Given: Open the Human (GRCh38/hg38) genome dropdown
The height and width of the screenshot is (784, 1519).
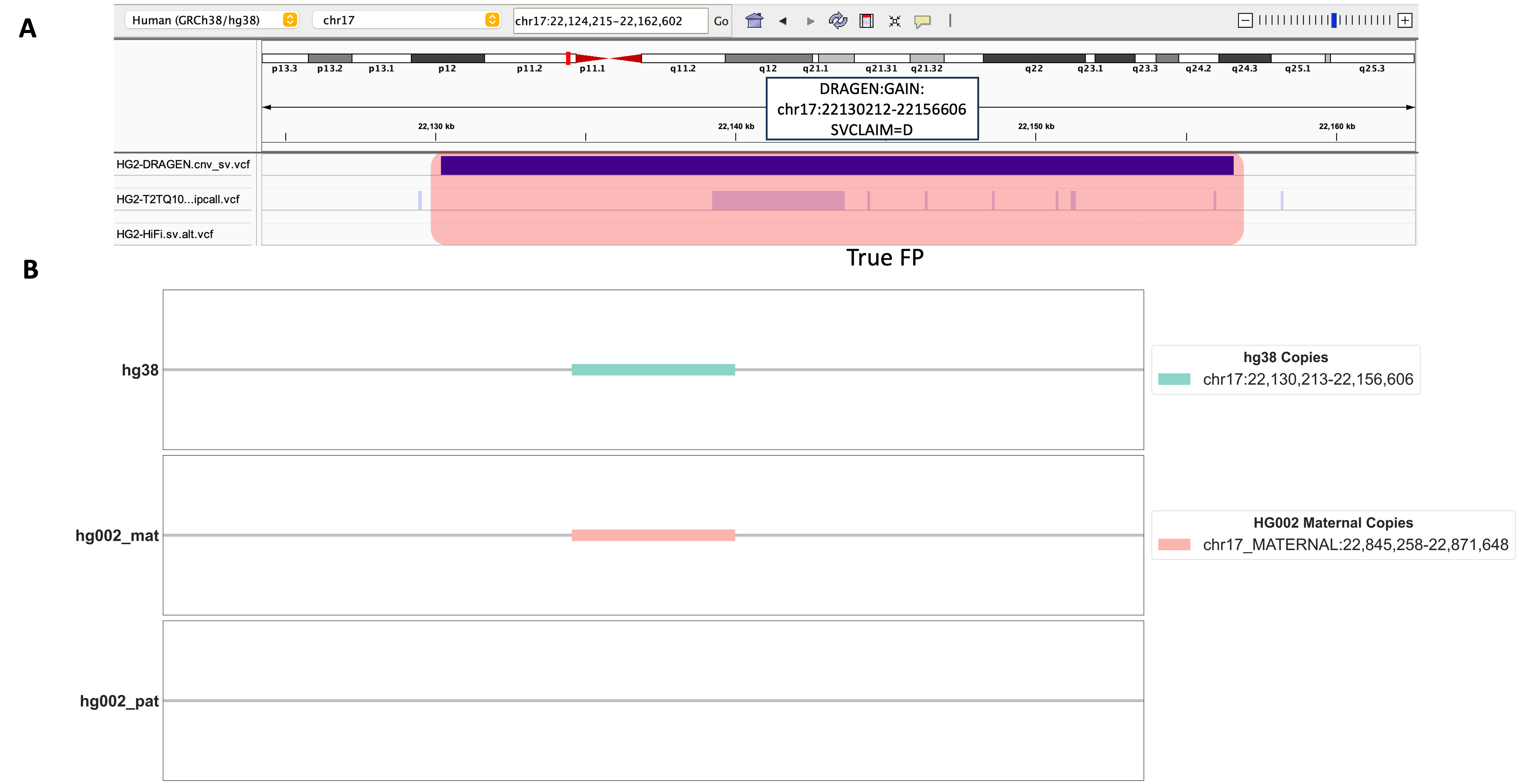Looking at the screenshot, I should [212, 20].
